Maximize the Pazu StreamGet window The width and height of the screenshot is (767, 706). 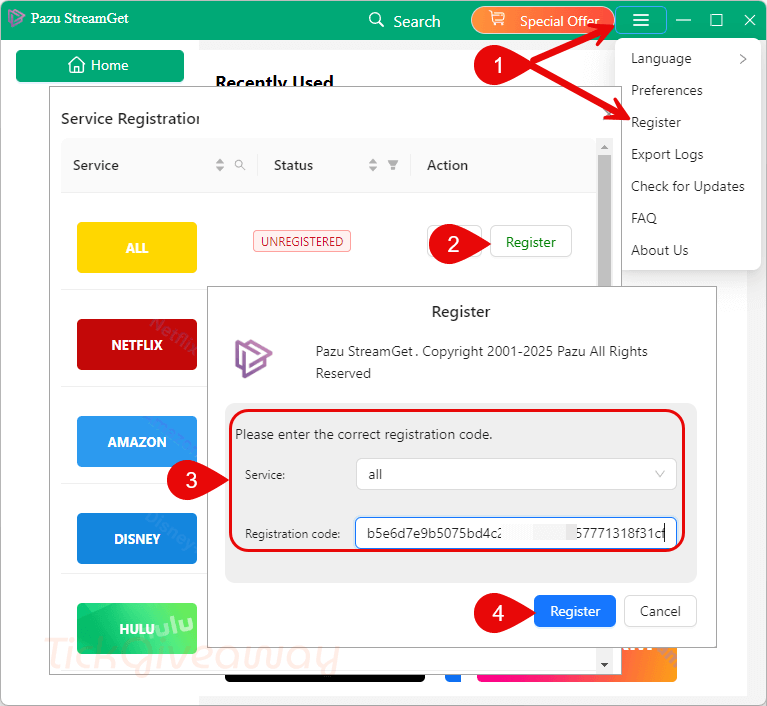(717, 20)
